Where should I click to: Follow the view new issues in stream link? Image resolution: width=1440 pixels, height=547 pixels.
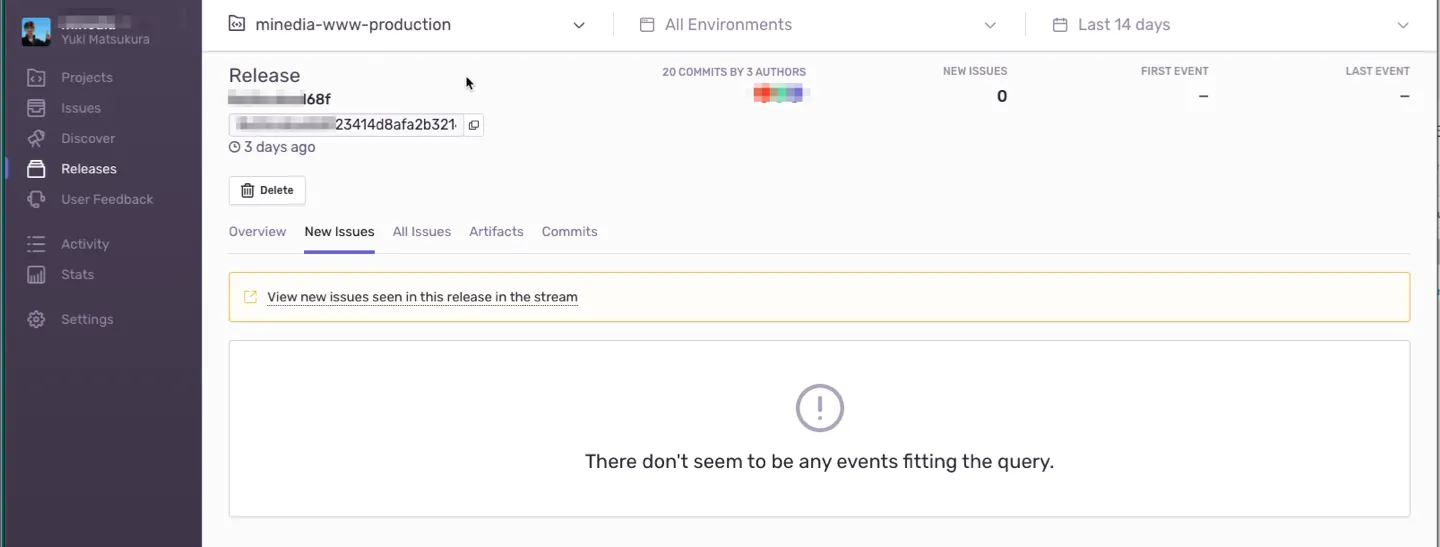[x=422, y=297]
